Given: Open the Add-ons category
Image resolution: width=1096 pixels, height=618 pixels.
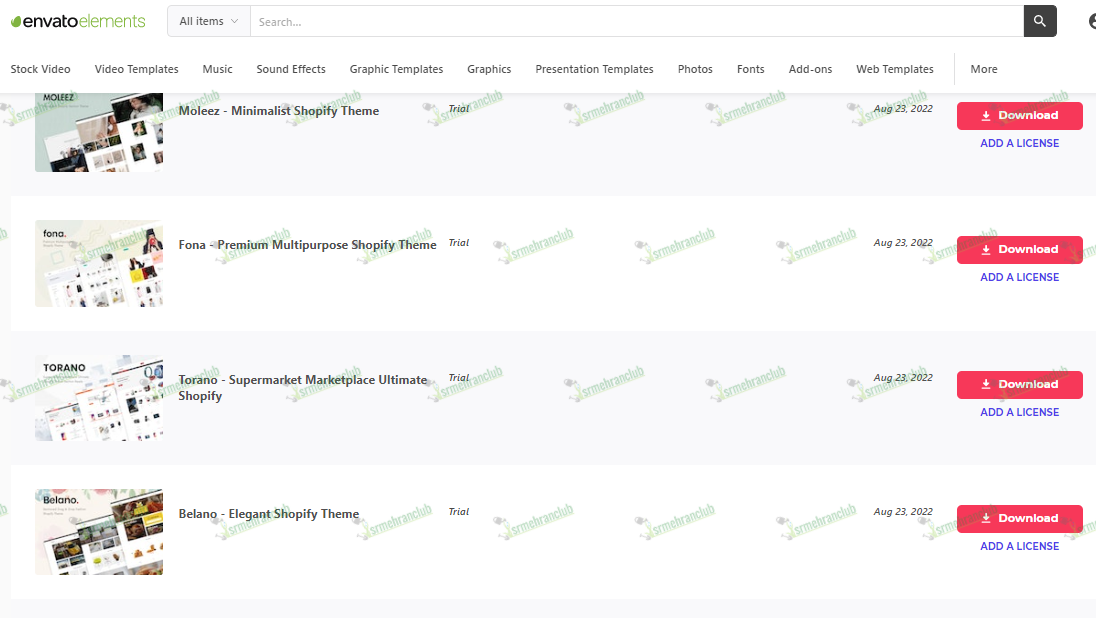Looking at the screenshot, I should [x=810, y=69].
